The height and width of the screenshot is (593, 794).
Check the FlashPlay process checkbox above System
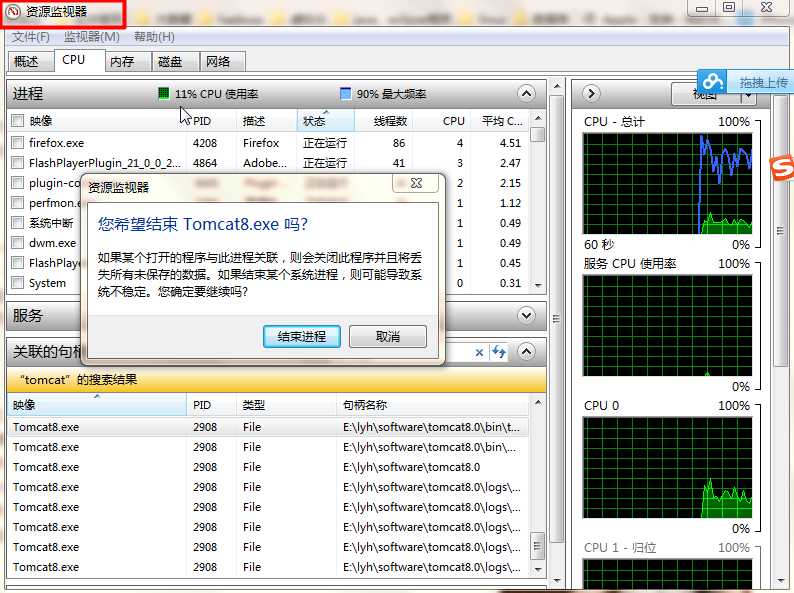[x=18, y=263]
